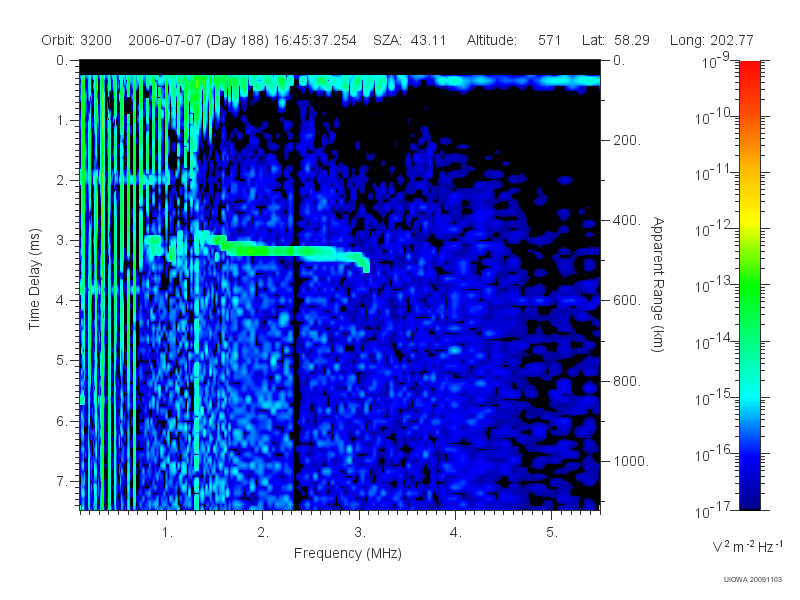Click the '10^-12' colorbar tick label
Screen dimensions: 800x600
point(715,229)
